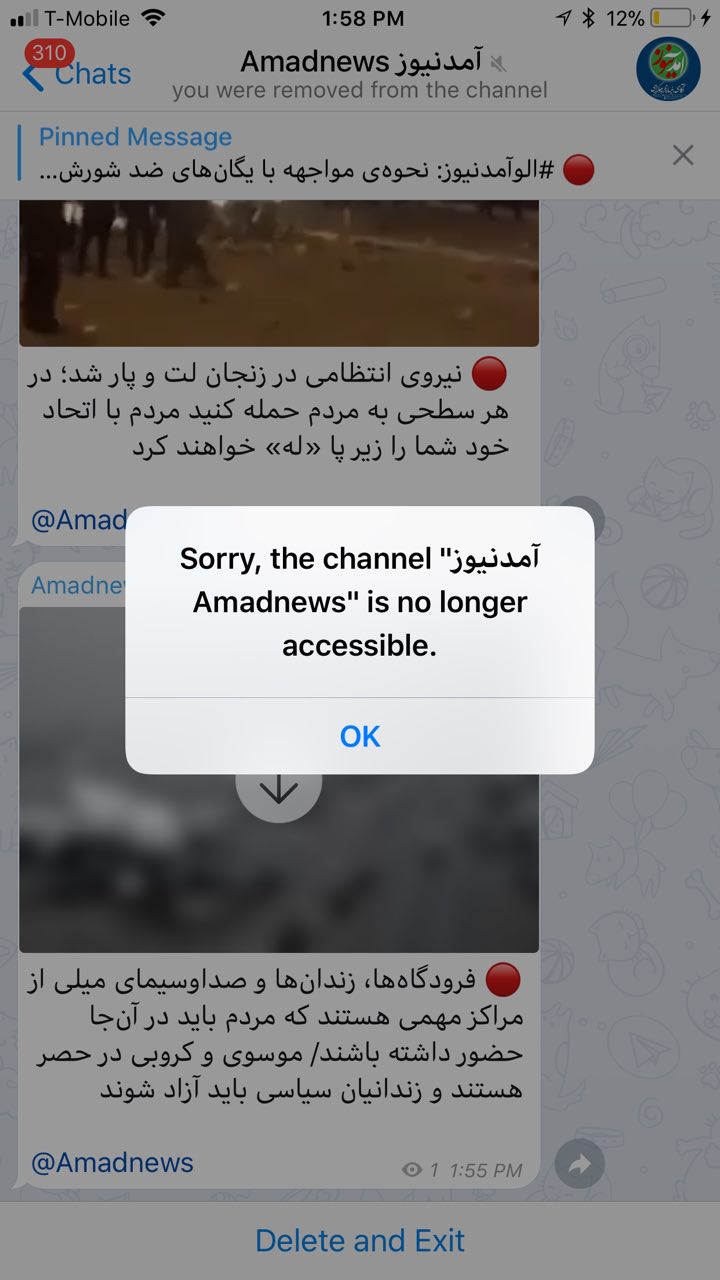Screen dimensions: 720x1280
Task: Tap the Wi-Fi icon in status bar
Action: [153, 18]
